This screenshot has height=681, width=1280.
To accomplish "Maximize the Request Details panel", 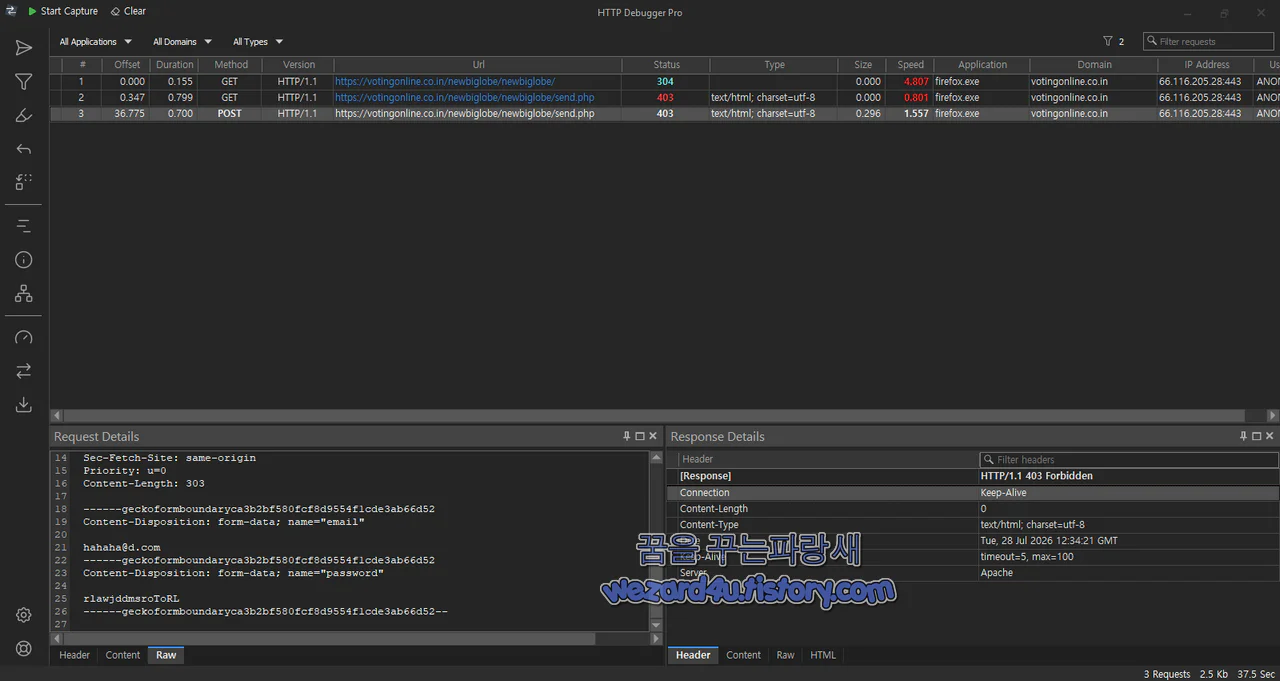I will 640,436.
